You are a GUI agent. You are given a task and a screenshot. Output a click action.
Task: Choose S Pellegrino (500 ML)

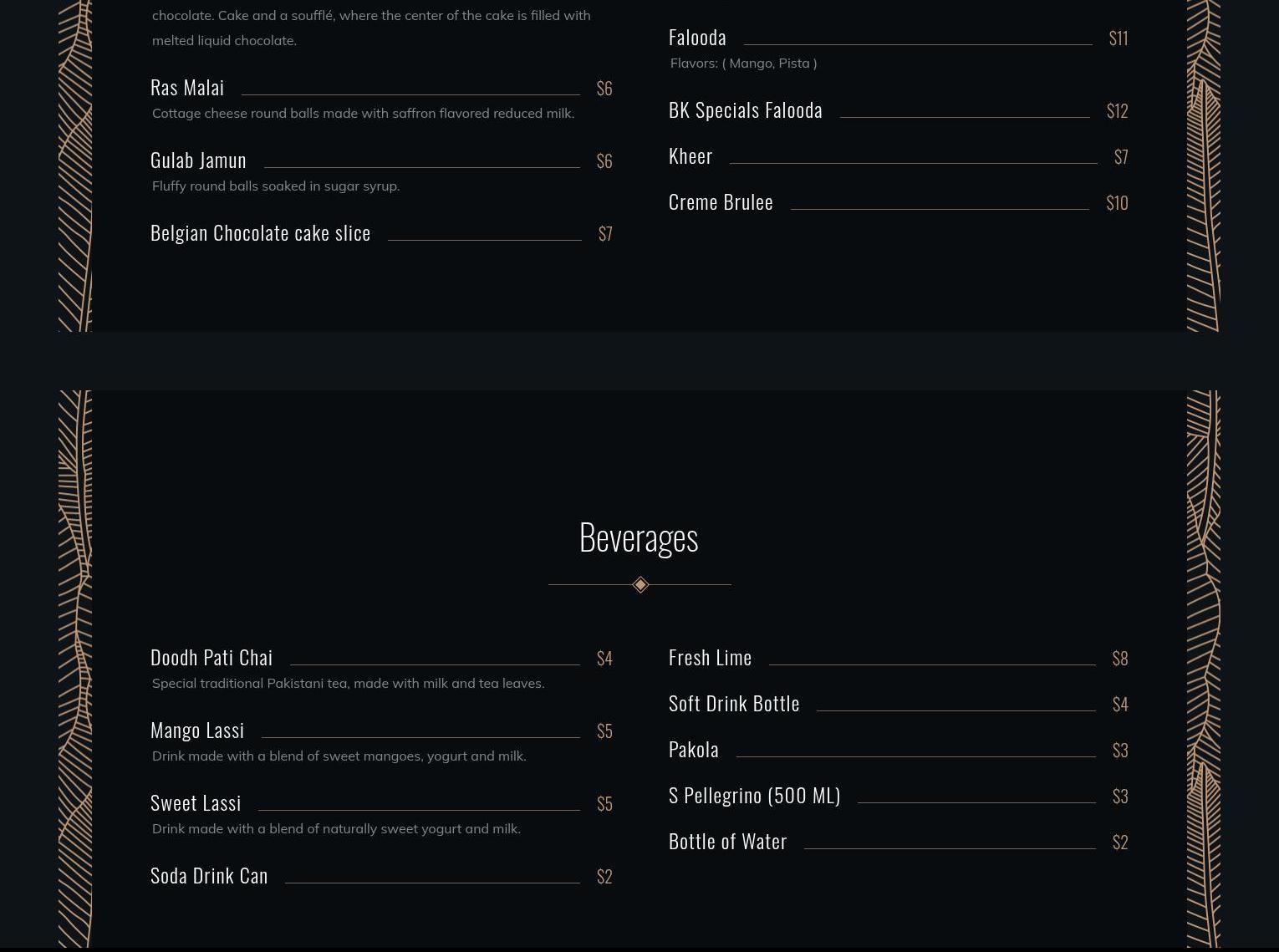(754, 796)
